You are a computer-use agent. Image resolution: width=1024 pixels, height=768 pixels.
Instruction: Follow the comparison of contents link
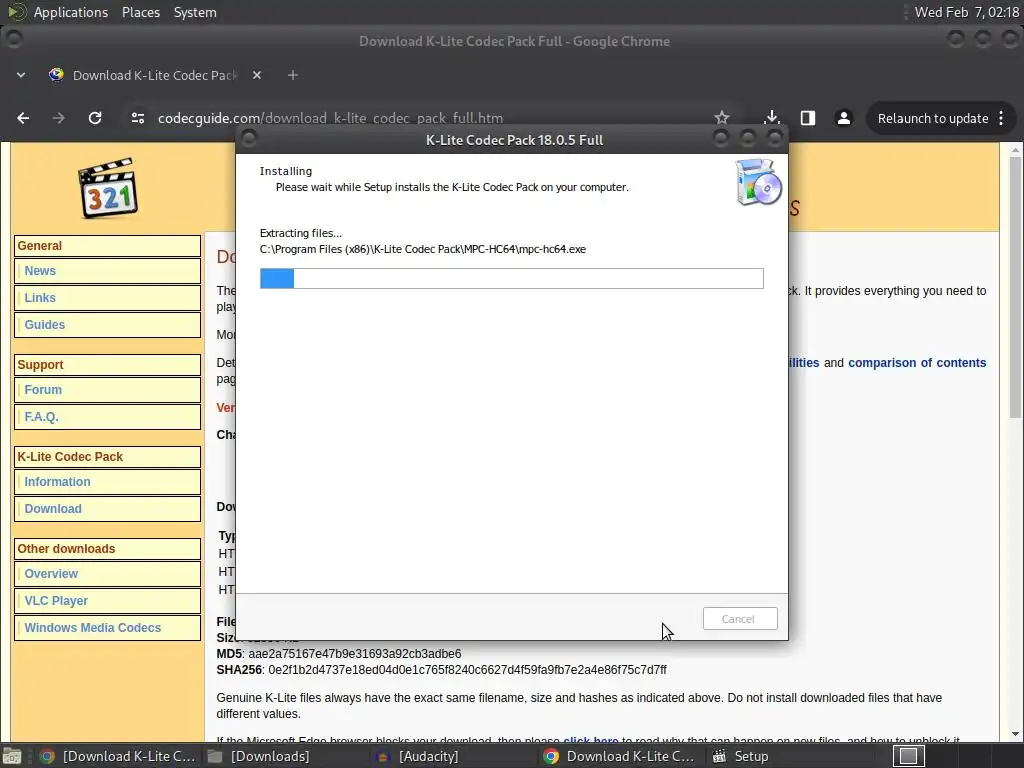tap(917, 362)
